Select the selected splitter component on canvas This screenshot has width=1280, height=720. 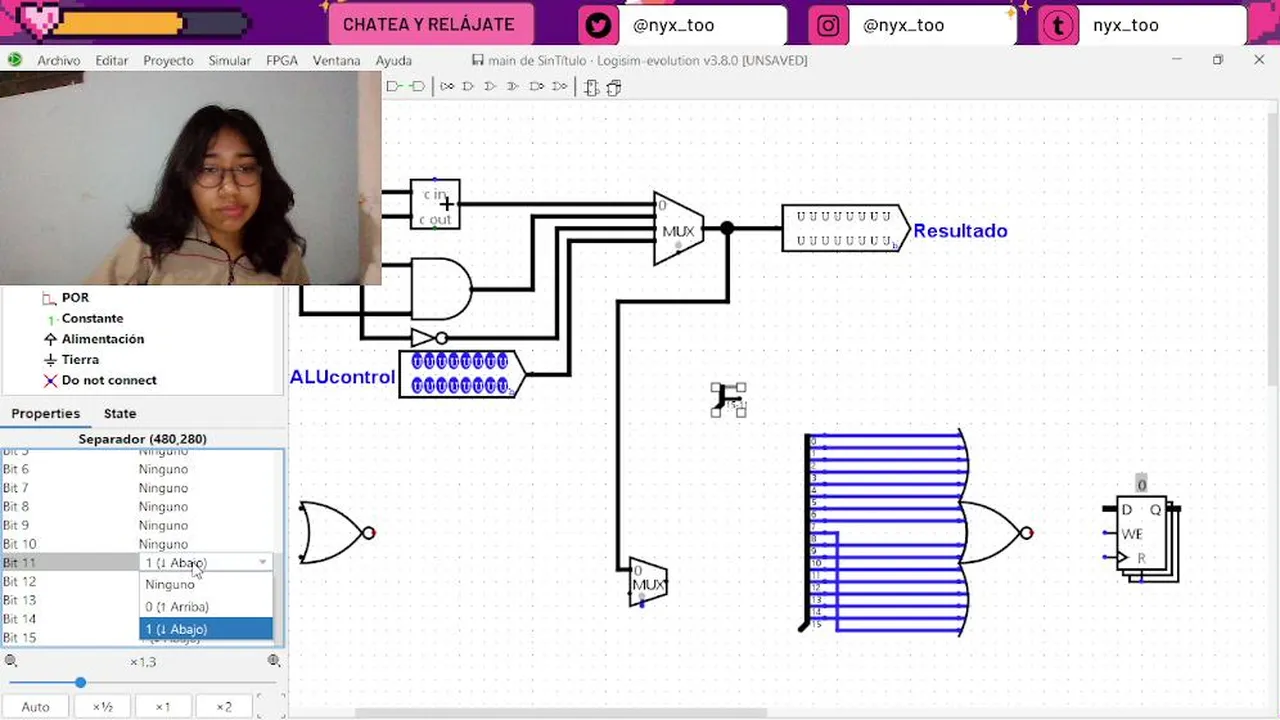click(729, 399)
